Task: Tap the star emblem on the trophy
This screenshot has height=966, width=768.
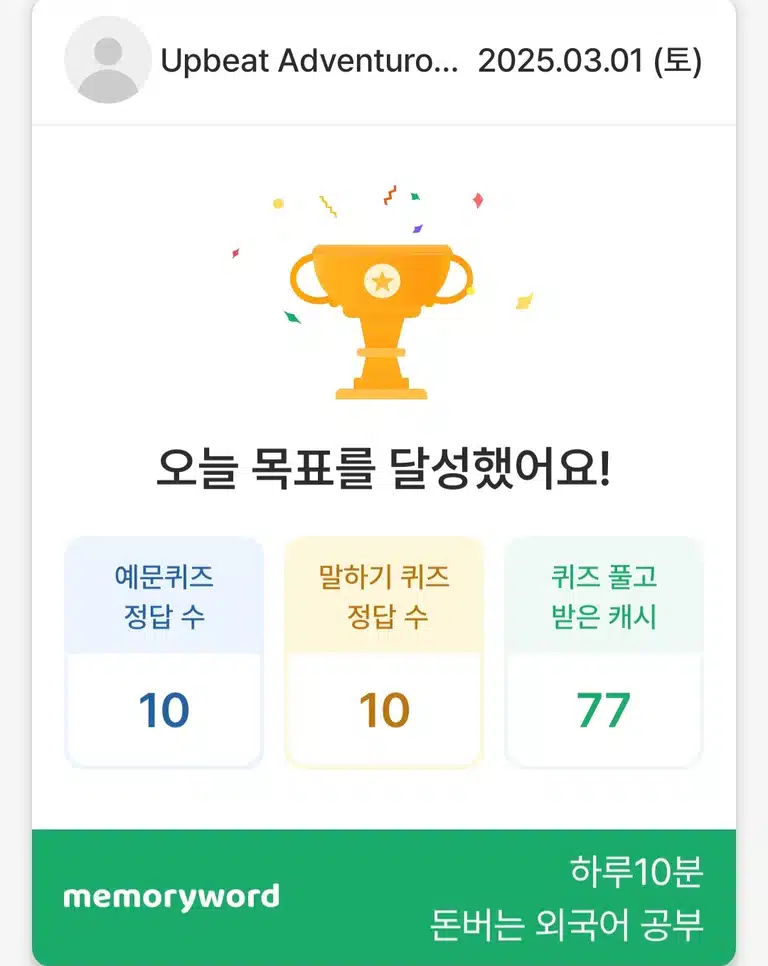Action: (382, 281)
